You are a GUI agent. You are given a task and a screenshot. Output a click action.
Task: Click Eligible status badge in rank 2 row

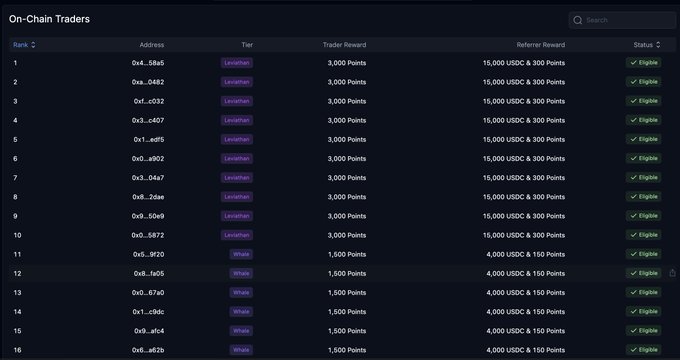coord(644,82)
